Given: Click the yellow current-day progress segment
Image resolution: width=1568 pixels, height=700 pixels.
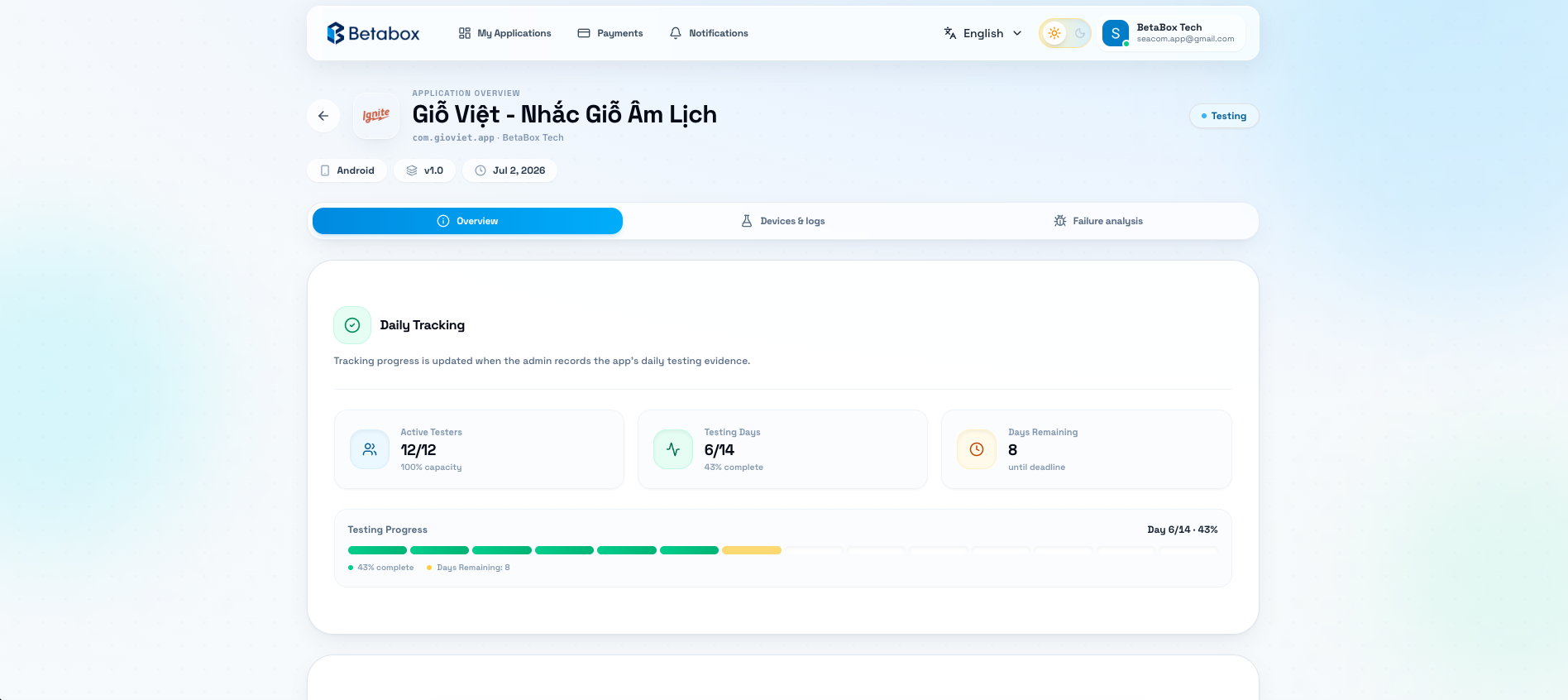Looking at the screenshot, I should (x=752, y=550).
